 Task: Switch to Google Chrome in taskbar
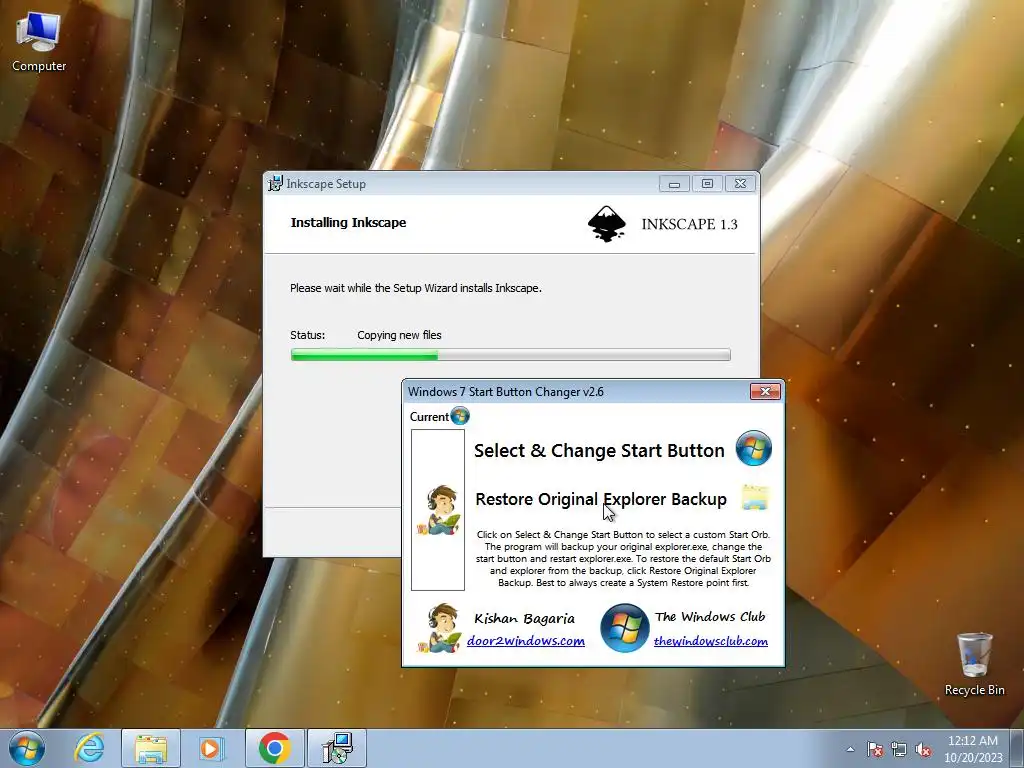click(274, 748)
